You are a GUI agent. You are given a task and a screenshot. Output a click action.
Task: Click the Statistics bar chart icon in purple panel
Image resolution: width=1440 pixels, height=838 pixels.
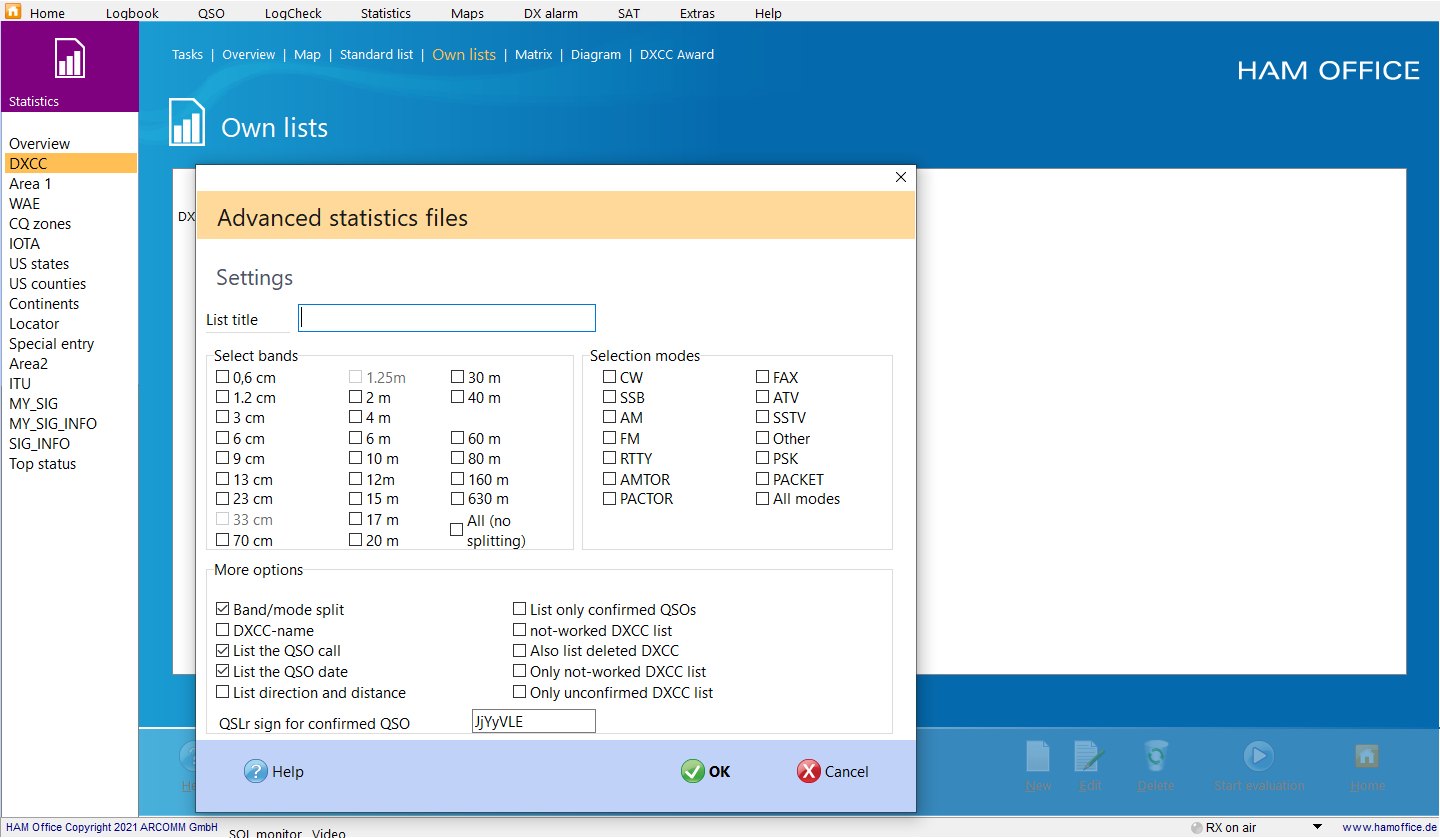click(x=69, y=59)
